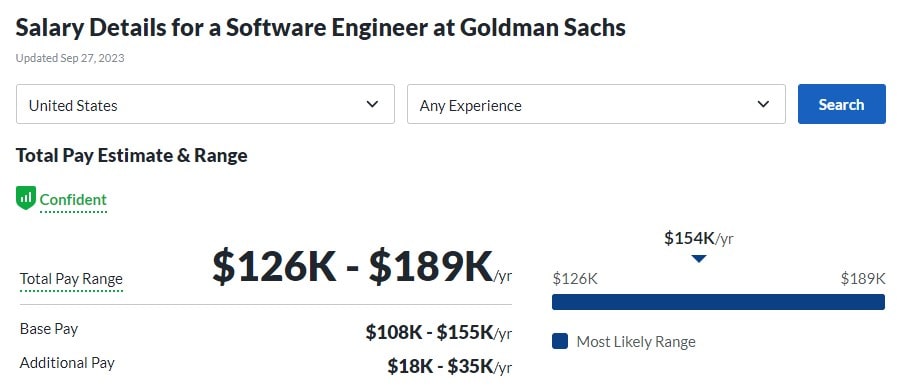Click the Confident dotted-underline label
897x389 pixels.
[73, 200]
